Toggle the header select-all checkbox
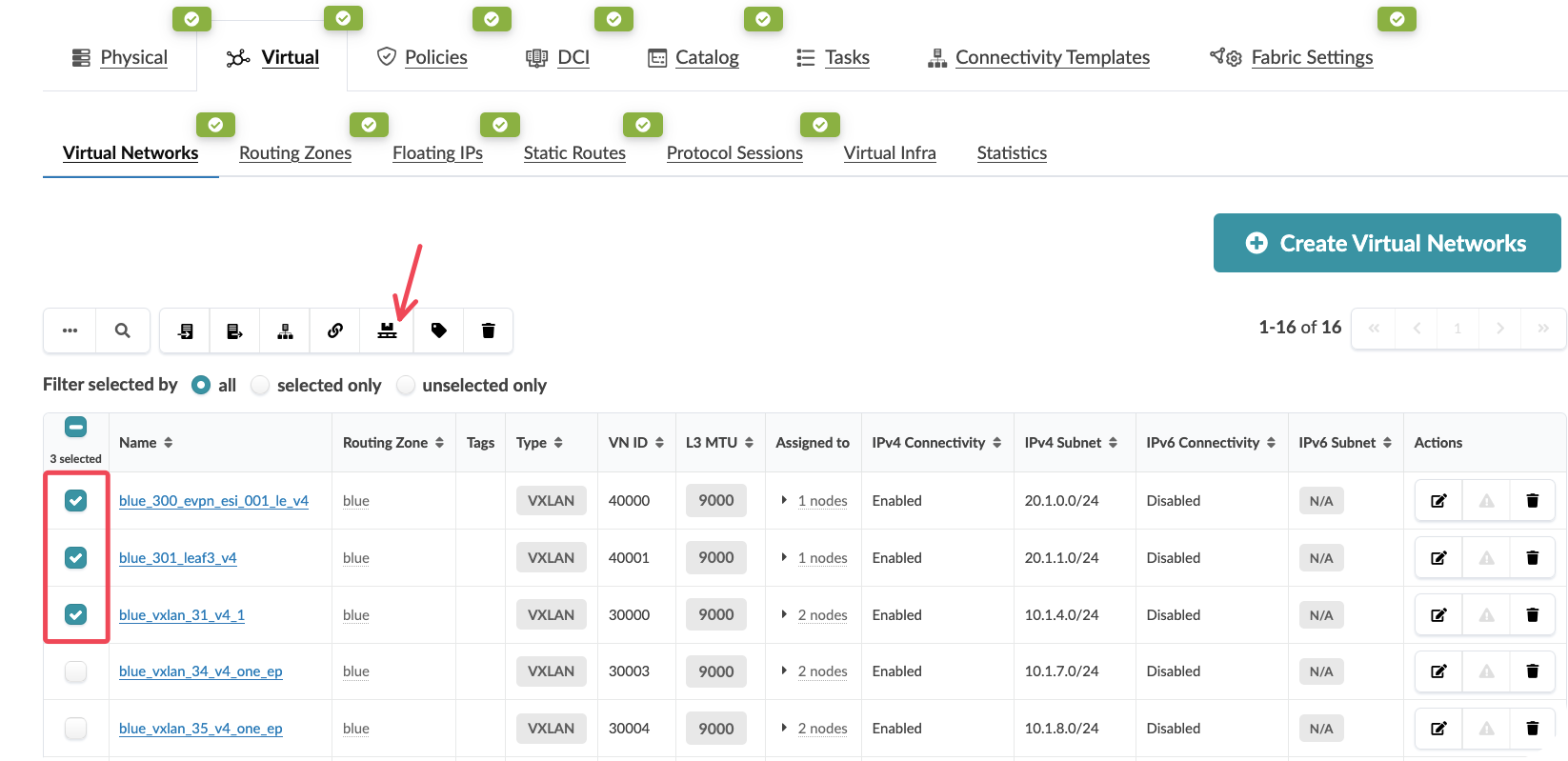This screenshot has width=1568, height=761. pyautogui.click(x=75, y=427)
